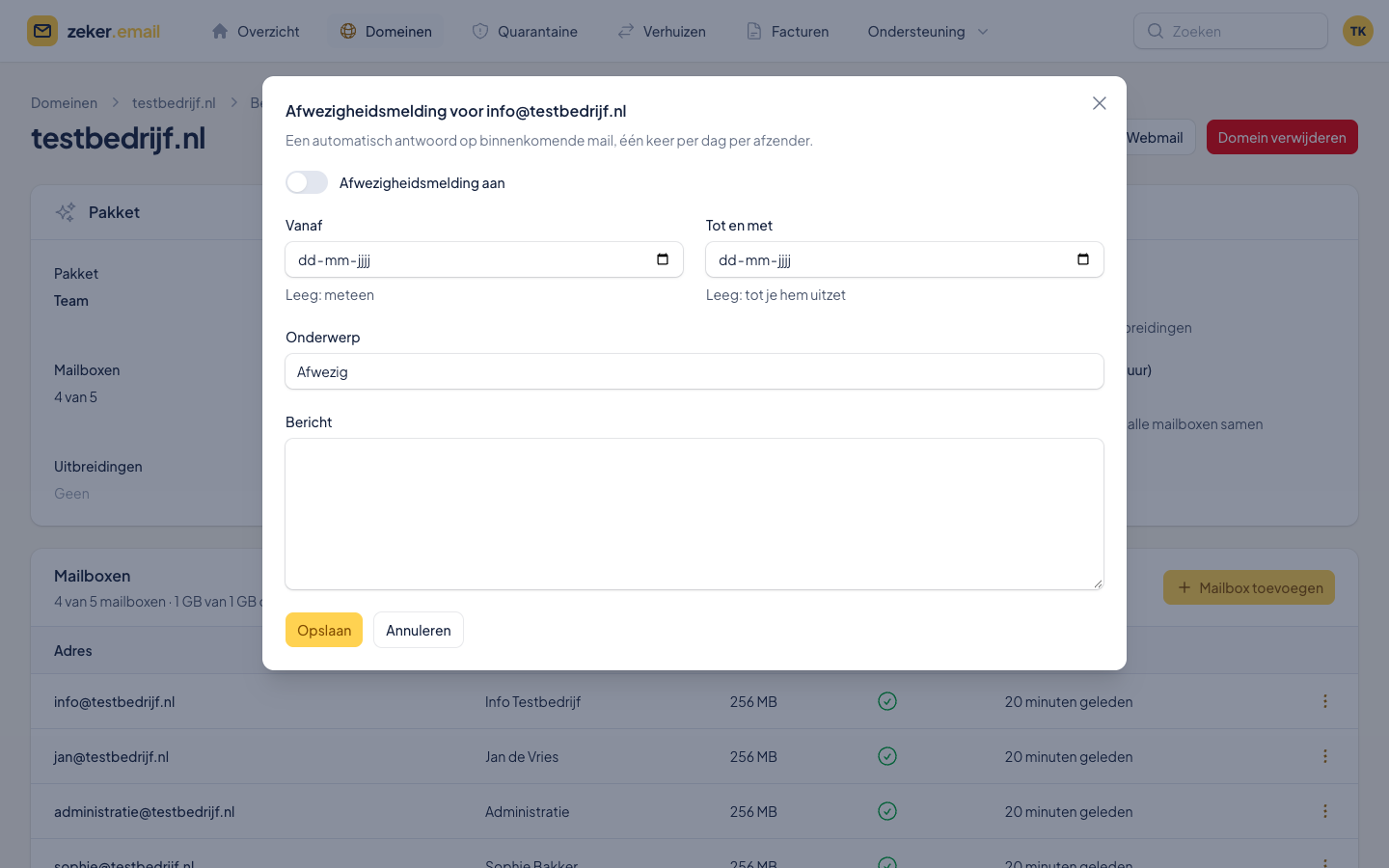
Task: Click the info@testbedrijf.nl address cell
Action: [115, 701]
